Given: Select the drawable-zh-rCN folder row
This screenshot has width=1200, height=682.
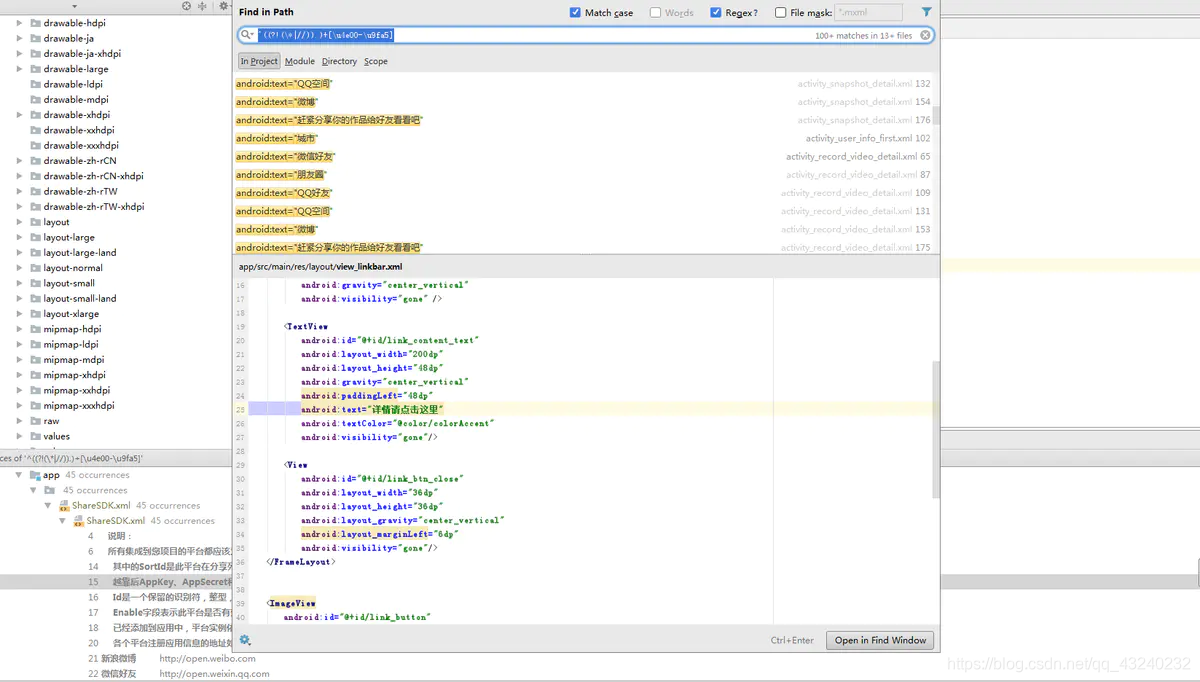Looking at the screenshot, I should pos(116,161).
